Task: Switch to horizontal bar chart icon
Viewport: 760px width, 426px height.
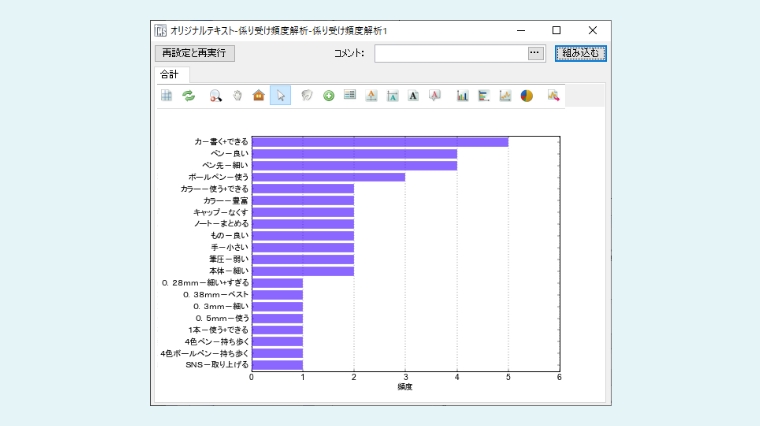Action: 483,95
